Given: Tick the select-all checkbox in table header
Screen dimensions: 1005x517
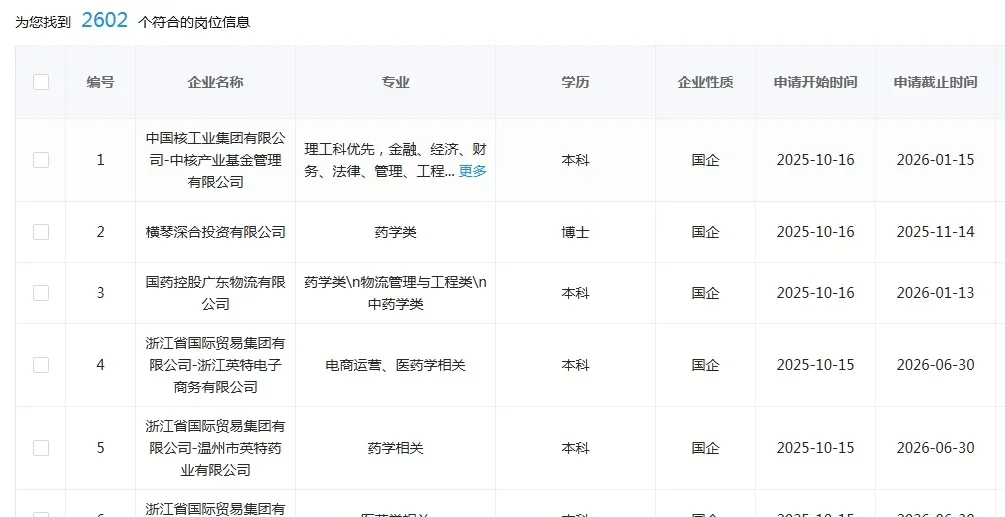Looking at the screenshot, I should (x=41, y=82).
